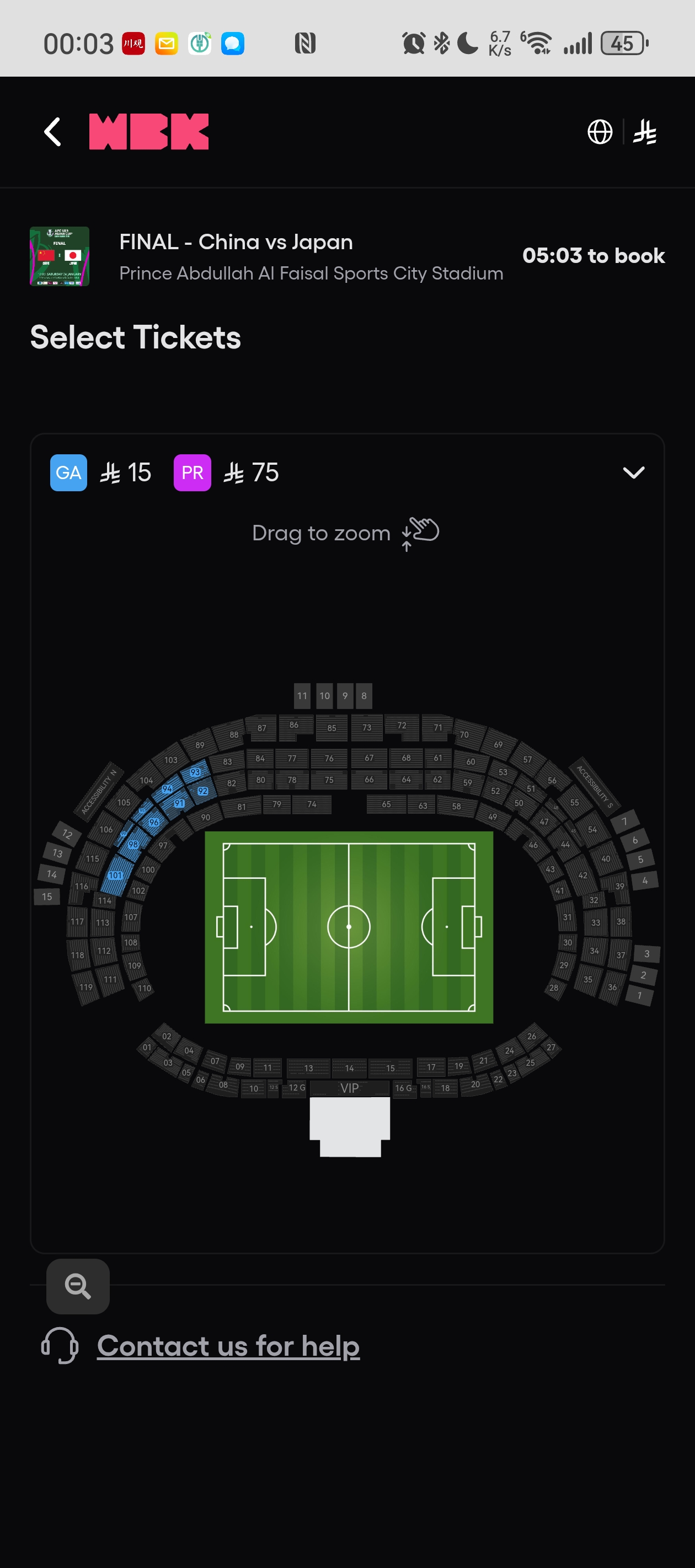The height and width of the screenshot is (1568, 695).
Task: Choose highlighted section 93 on map
Action: tap(195, 772)
